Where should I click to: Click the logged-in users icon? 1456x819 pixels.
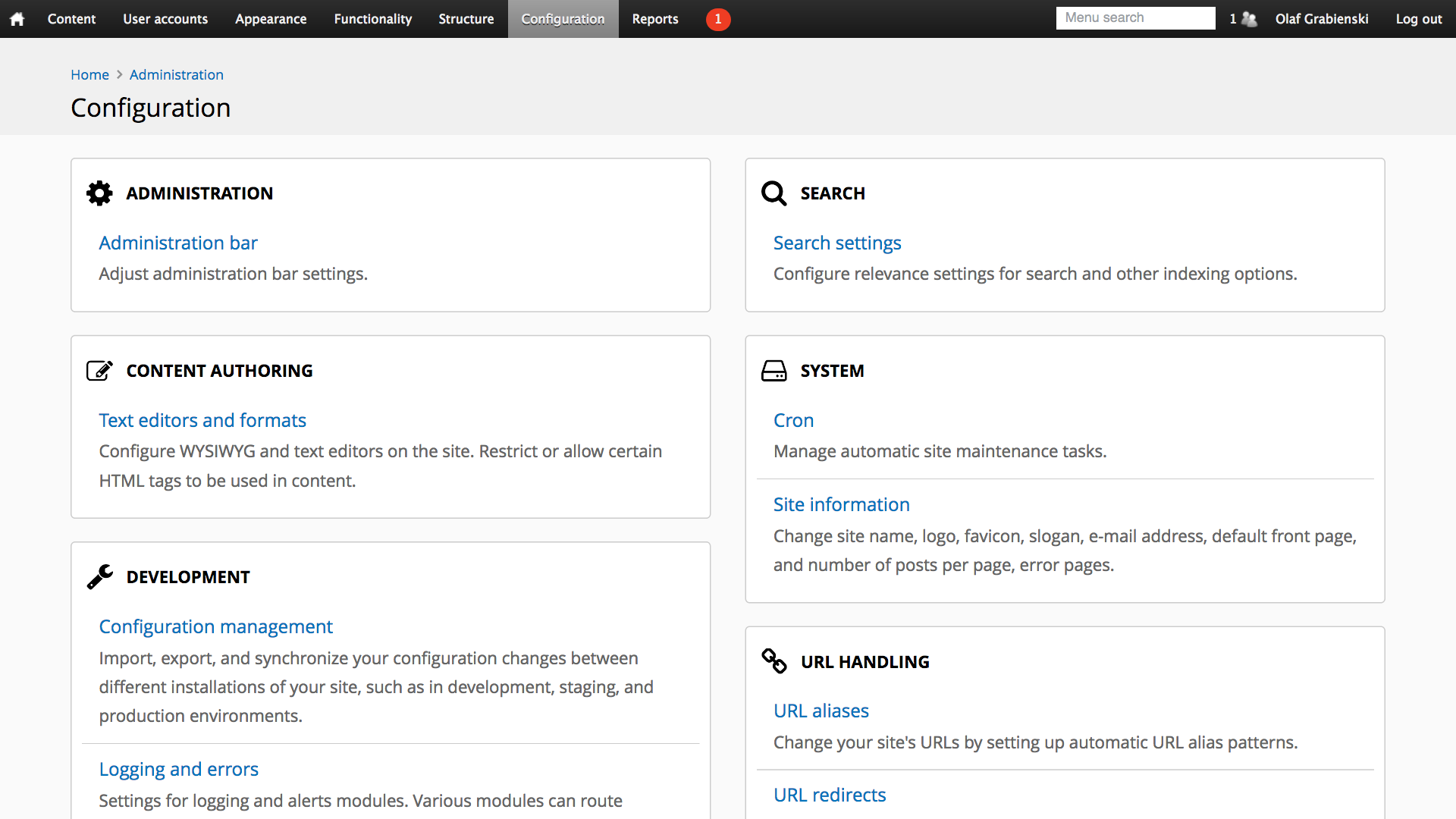(x=1248, y=19)
